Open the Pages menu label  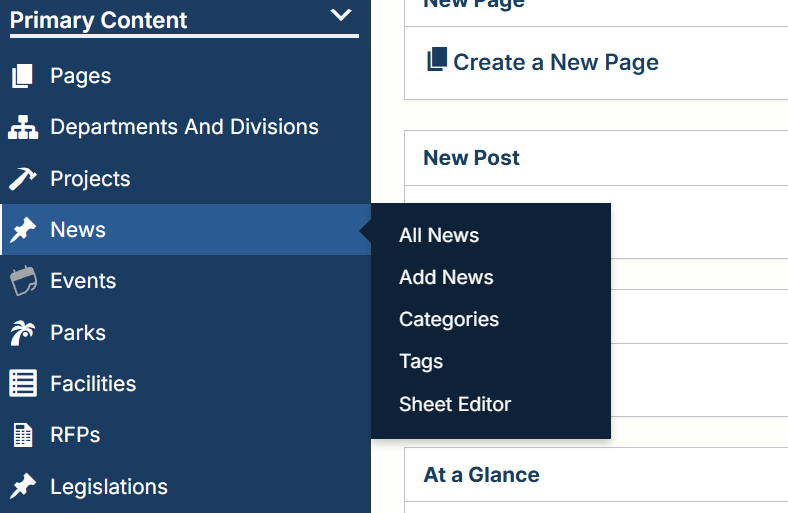[80, 76]
